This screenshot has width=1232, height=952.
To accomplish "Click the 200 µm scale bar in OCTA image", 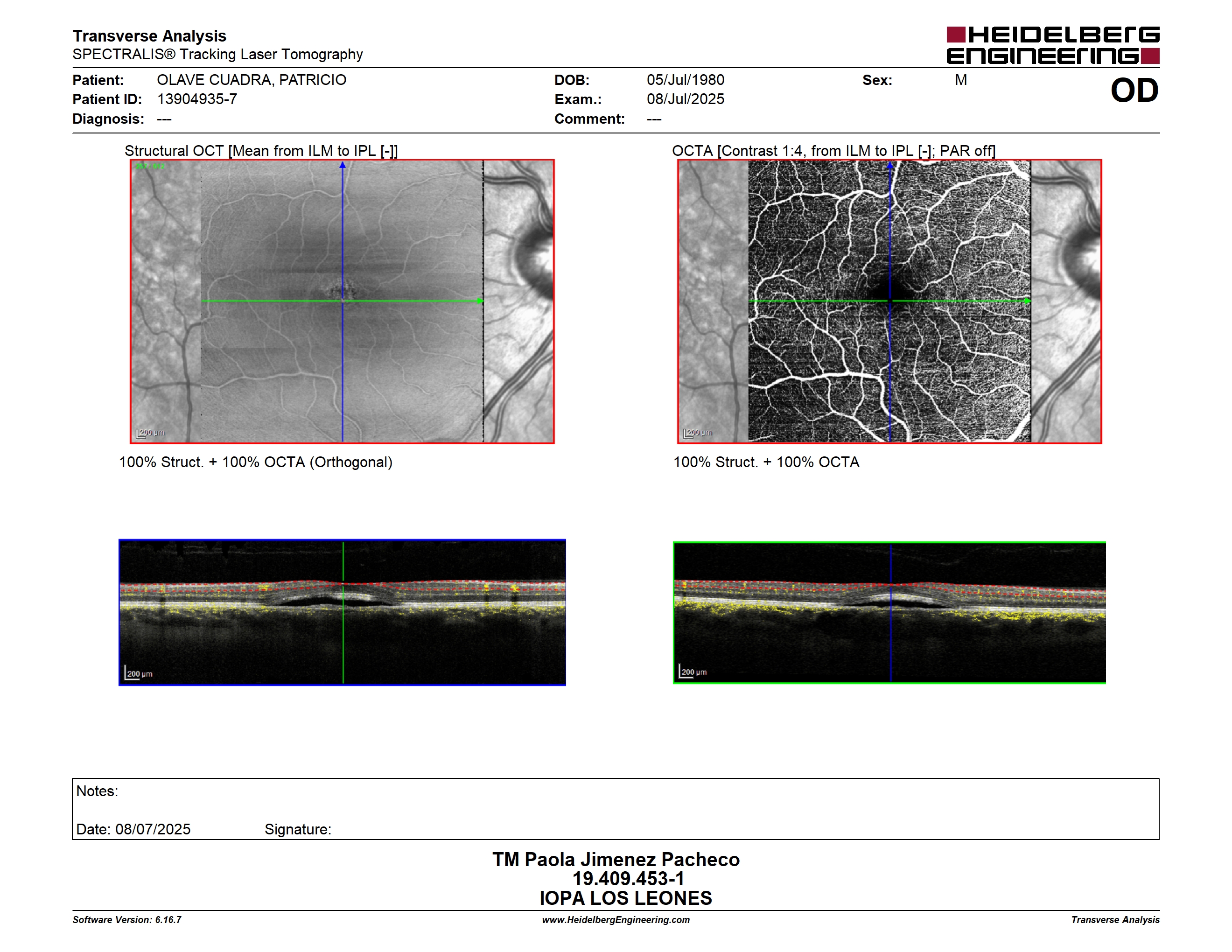I will [x=697, y=433].
